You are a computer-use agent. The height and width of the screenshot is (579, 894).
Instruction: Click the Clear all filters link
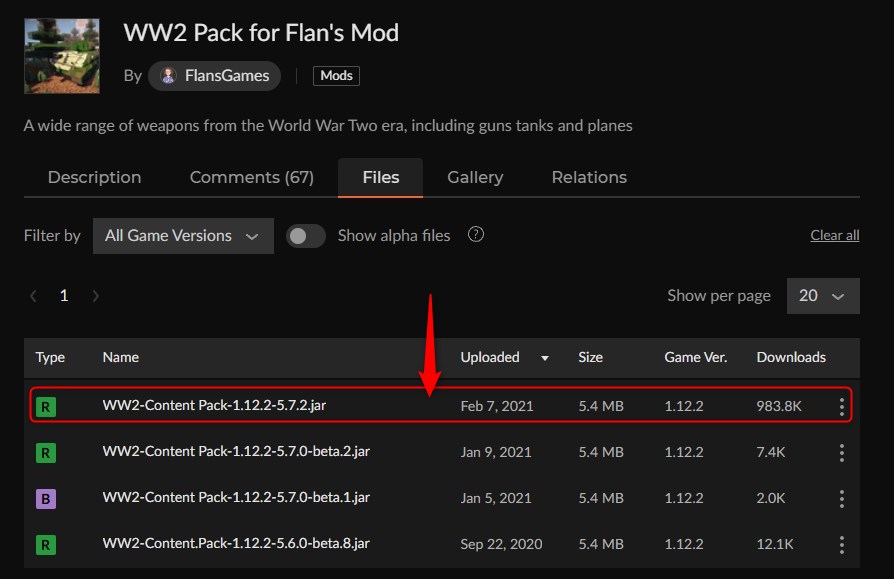pyautogui.click(x=834, y=234)
